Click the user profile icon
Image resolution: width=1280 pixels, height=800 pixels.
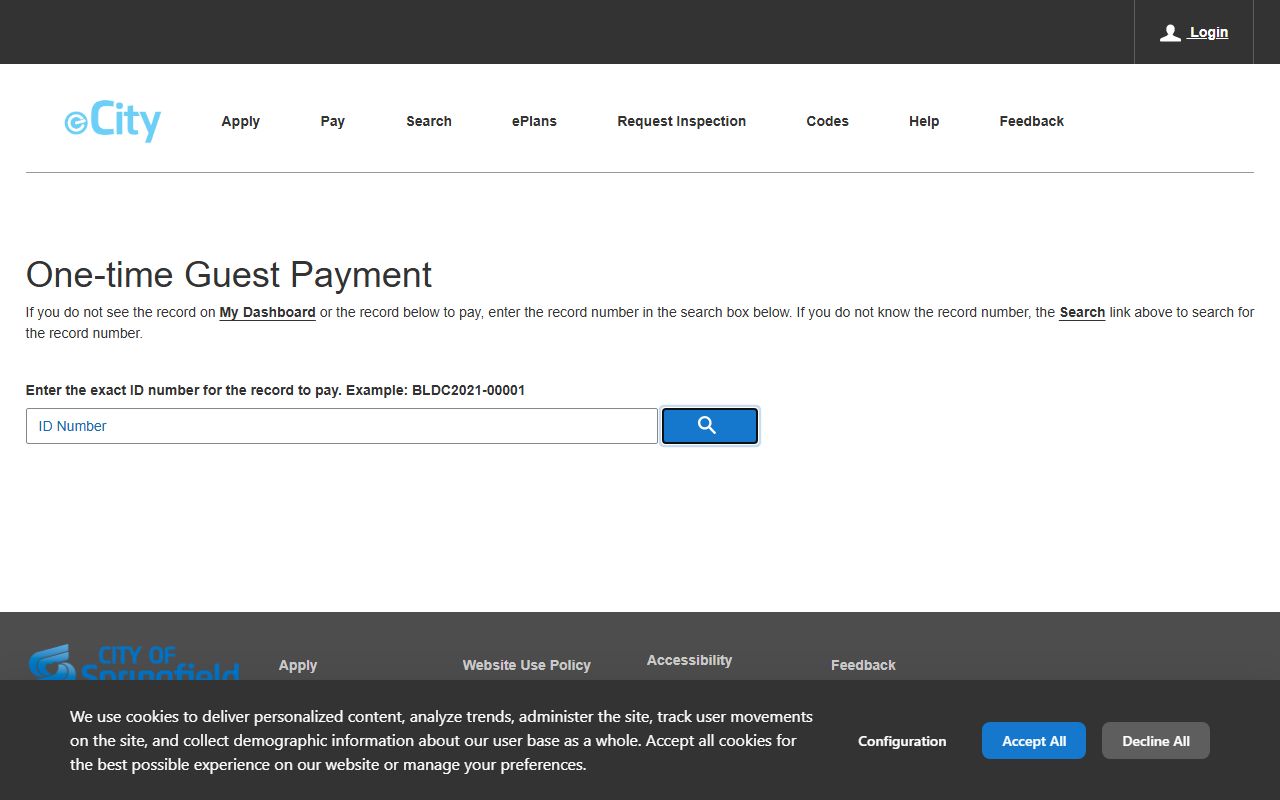[x=1170, y=33]
